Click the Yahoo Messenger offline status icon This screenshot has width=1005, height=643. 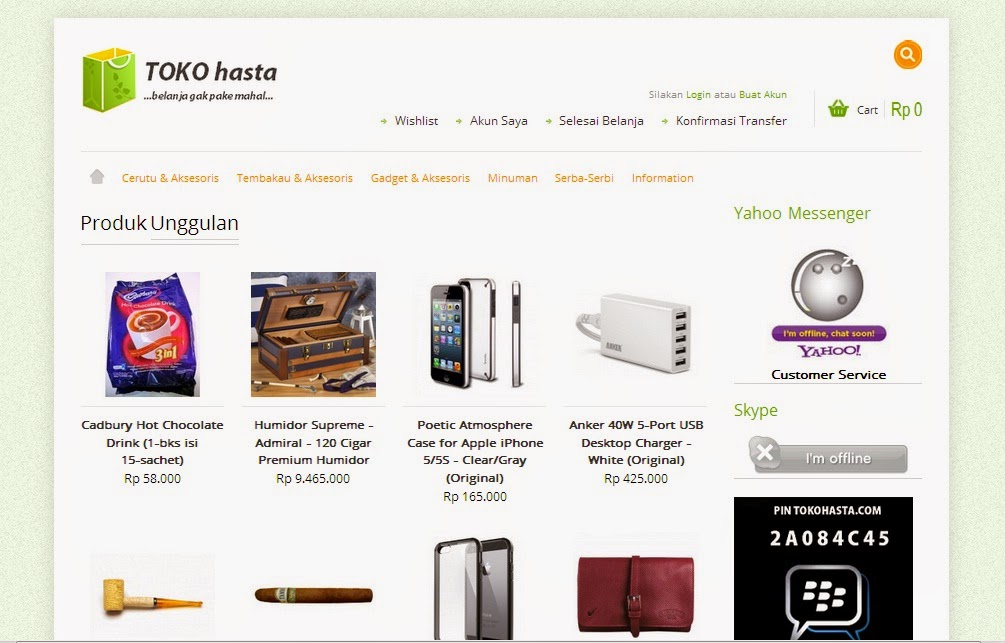tap(828, 303)
